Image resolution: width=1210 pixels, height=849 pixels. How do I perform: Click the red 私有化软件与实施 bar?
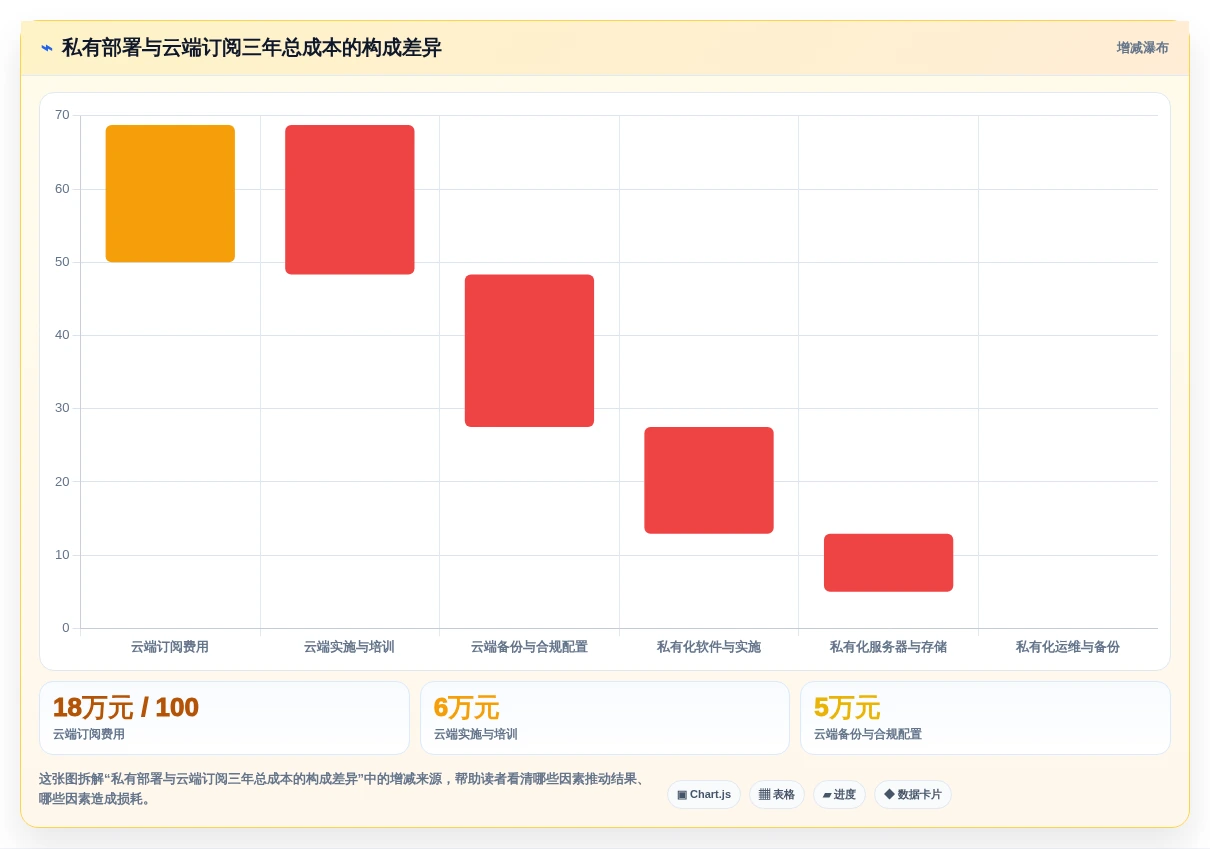point(709,480)
